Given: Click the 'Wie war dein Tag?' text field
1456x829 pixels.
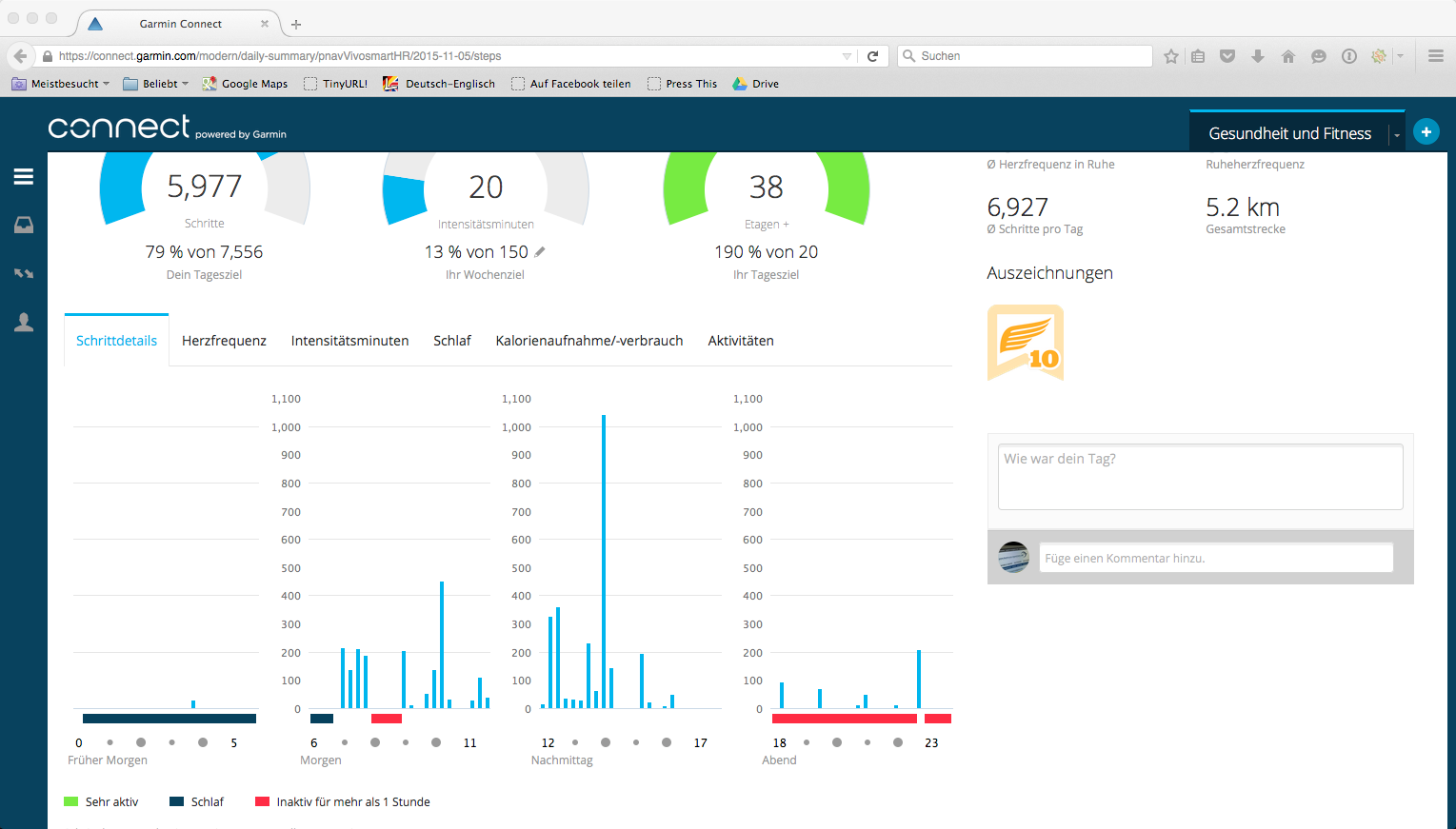Looking at the screenshot, I should click(1200, 477).
